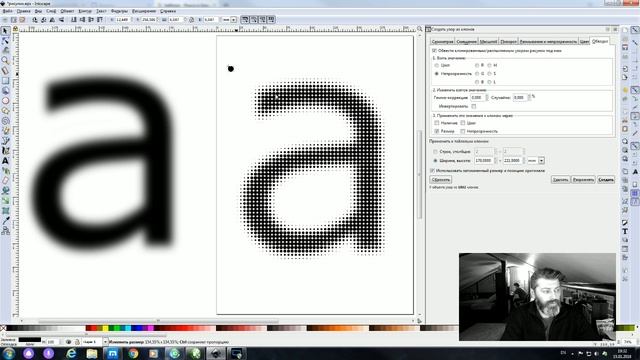640x360 pixels.
Task: Select the Tweak tool
Action: click(x=5, y=51)
